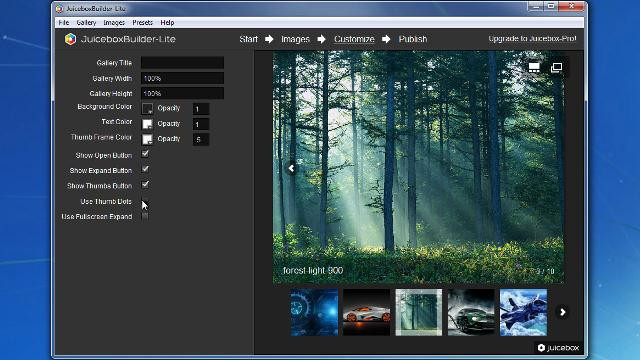This screenshot has width=640, height=360.
Task: Click the arrow after Images step
Action: click(322, 39)
